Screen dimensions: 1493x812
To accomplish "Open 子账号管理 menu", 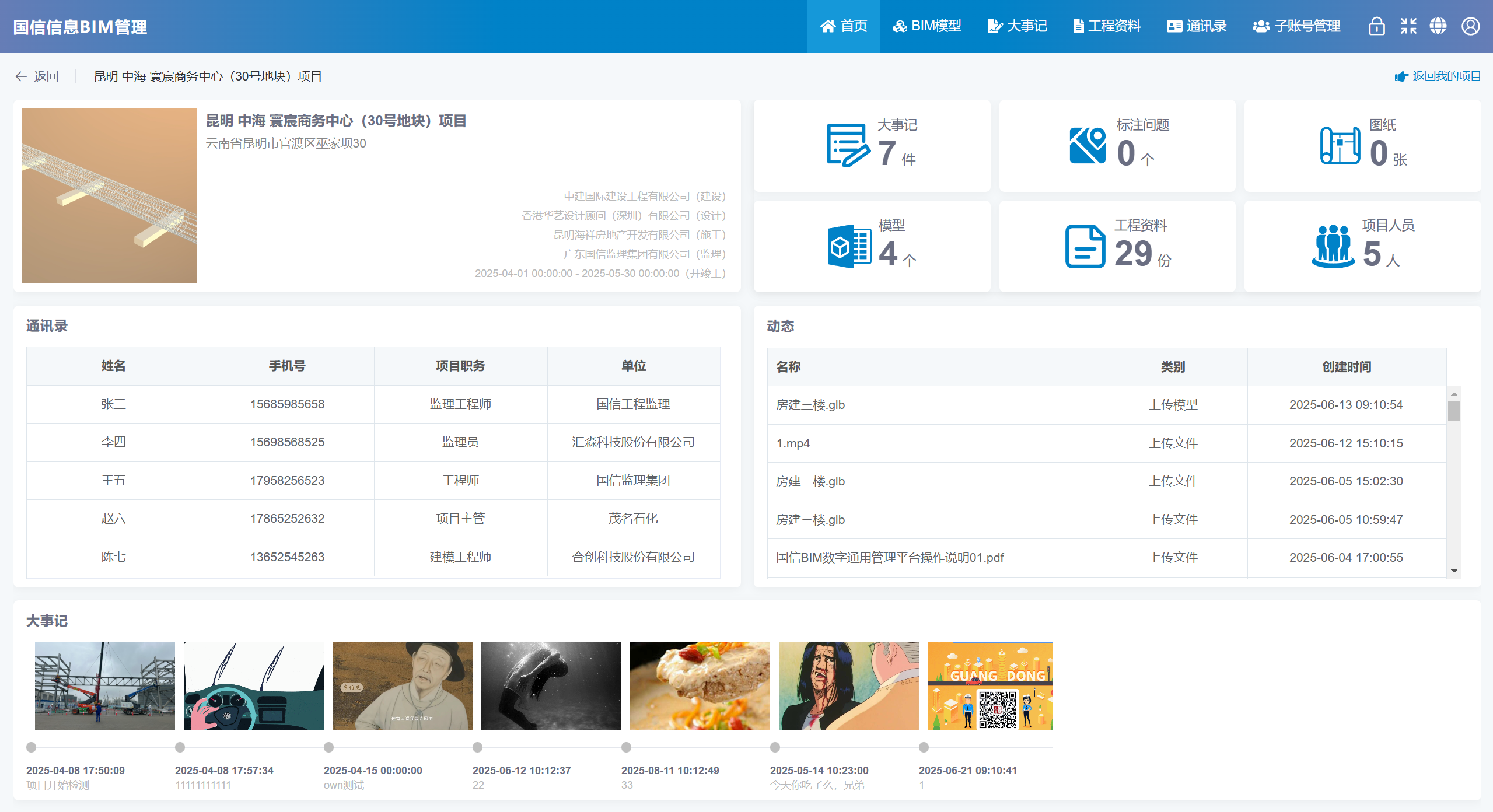I will (x=1296, y=26).
